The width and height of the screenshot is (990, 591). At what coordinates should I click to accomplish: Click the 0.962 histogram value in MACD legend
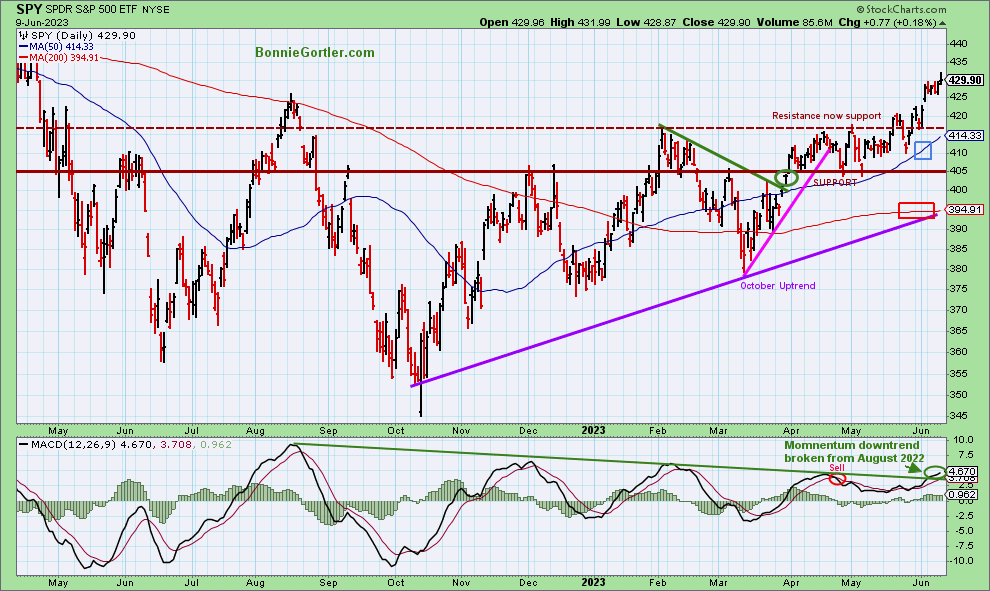click(216, 445)
